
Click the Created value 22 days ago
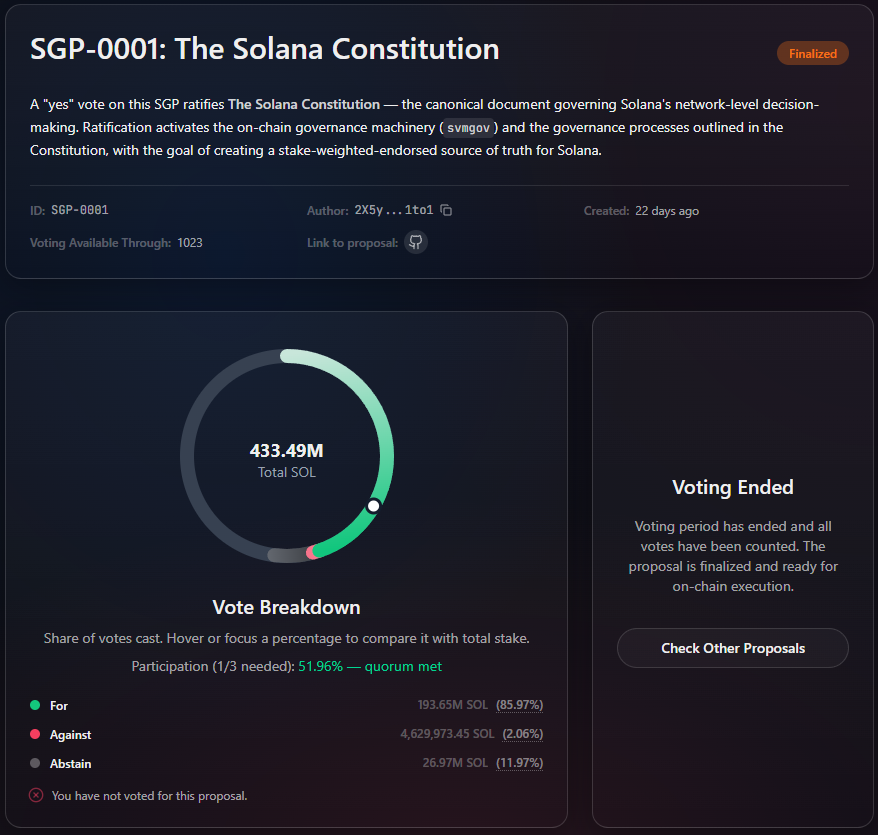click(x=667, y=211)
